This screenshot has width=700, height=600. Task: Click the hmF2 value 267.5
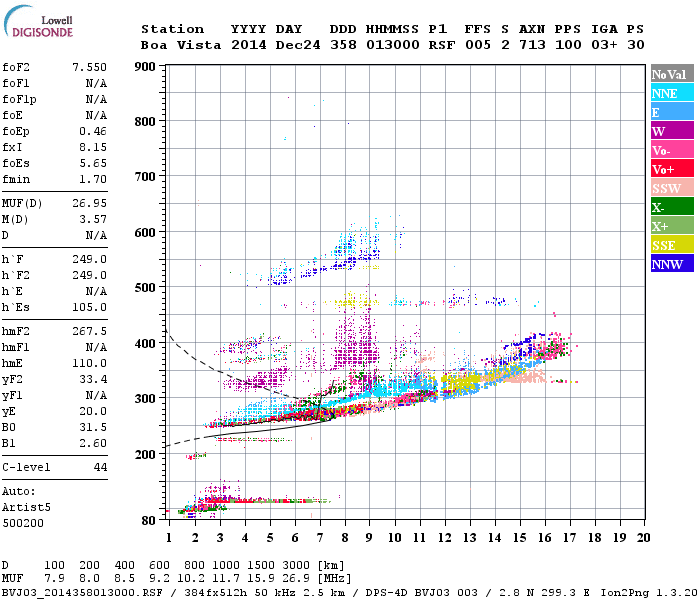[x=89, y=332]
